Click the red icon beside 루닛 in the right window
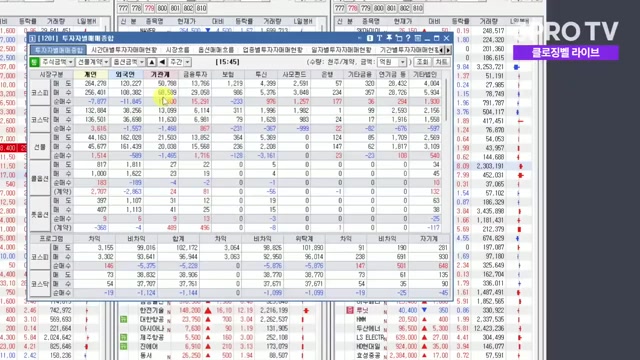This screenshot has height=360, width=640. (350, 310)
